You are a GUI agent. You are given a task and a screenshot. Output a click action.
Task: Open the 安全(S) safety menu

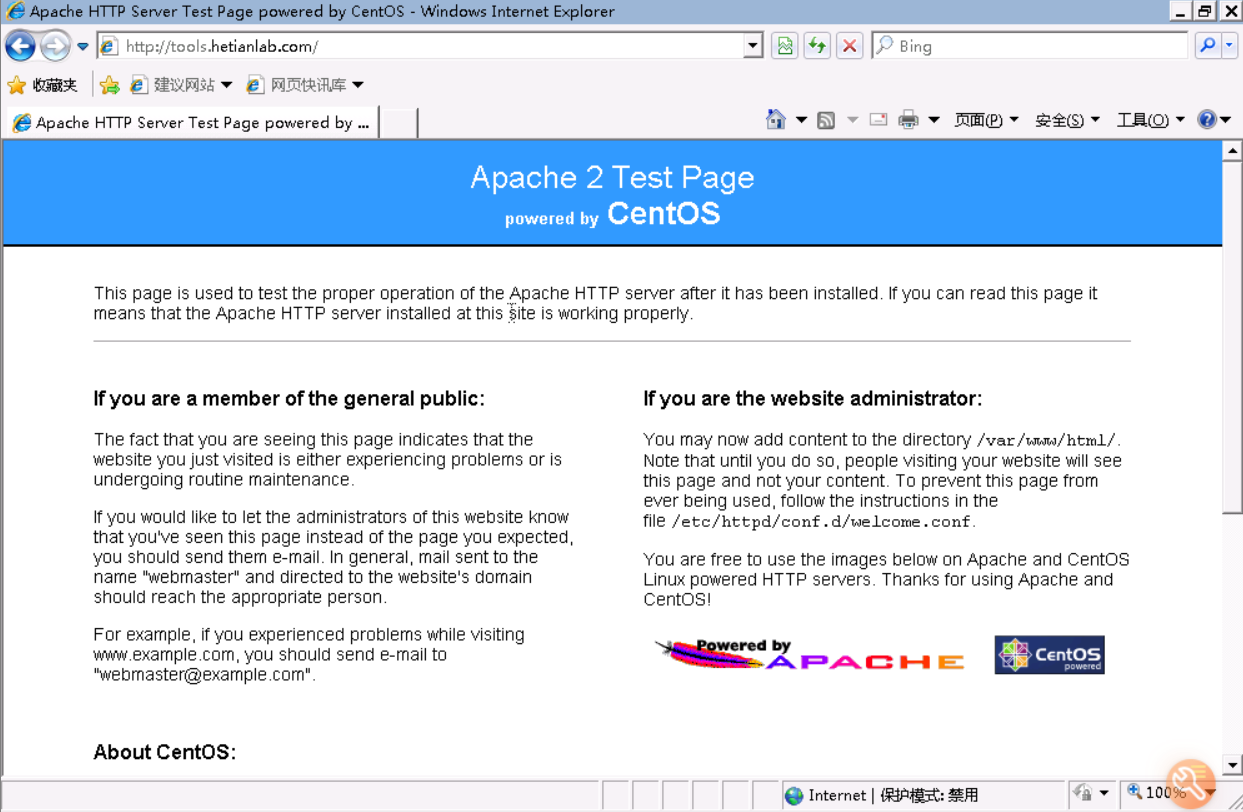[1067, 120]
